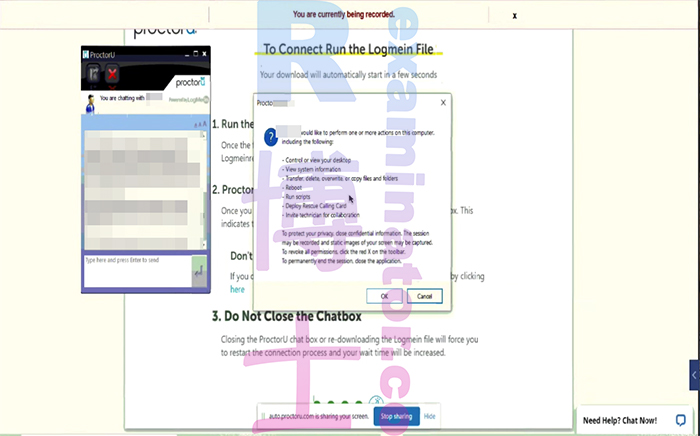Screen dimensions: 700x436
Task: Click 'Deploy Rescue Calling Card' line
Action: click(x=315, y=206)
